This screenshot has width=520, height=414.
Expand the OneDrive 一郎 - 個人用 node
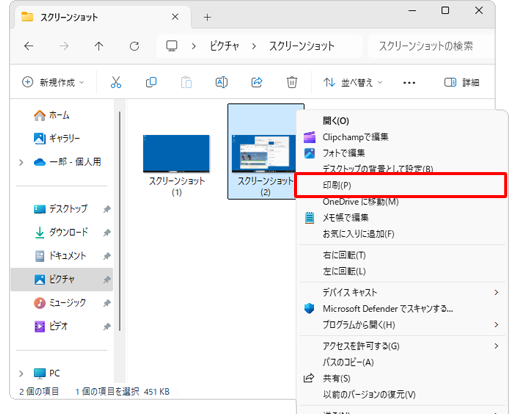(21, 162)
